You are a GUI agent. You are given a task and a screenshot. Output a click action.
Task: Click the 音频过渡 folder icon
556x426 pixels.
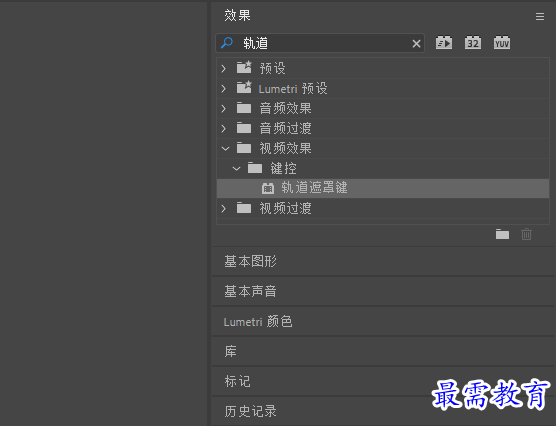(244, 128)
